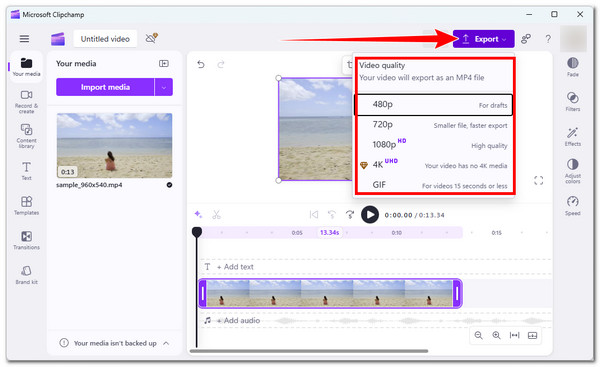Screen dimensions: 600x367
Task: Toggle the captions button on the timeline
Action: (532, 336)
